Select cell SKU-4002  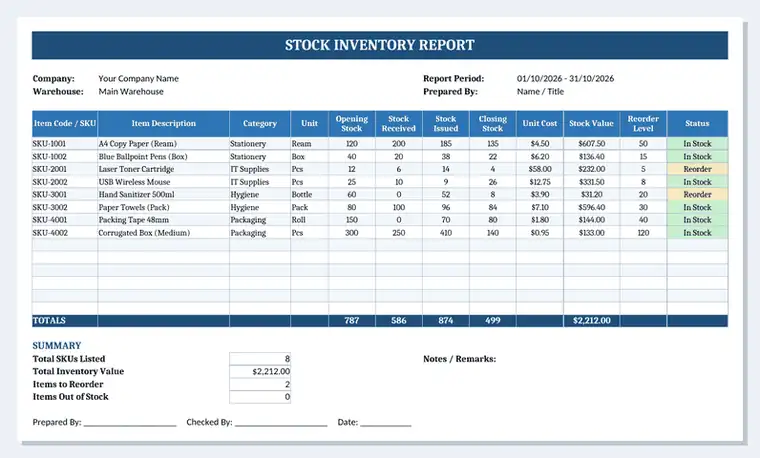point(65,233)
